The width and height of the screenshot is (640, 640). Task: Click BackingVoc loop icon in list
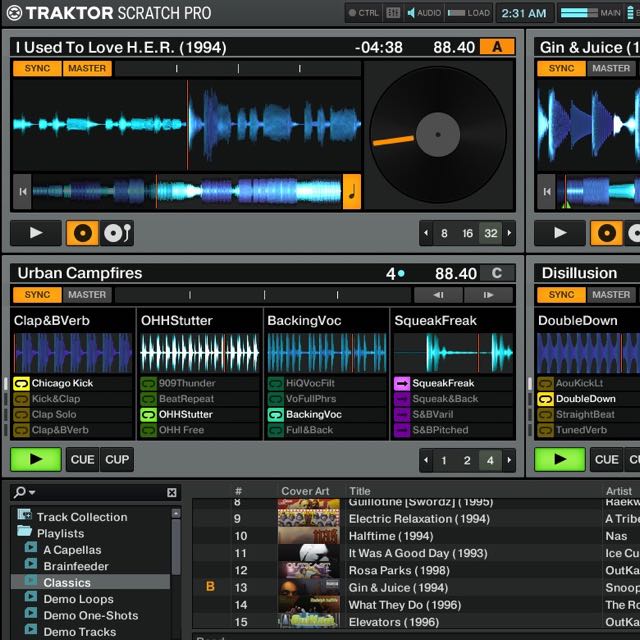pyautogui.click(x=276, y=415)
